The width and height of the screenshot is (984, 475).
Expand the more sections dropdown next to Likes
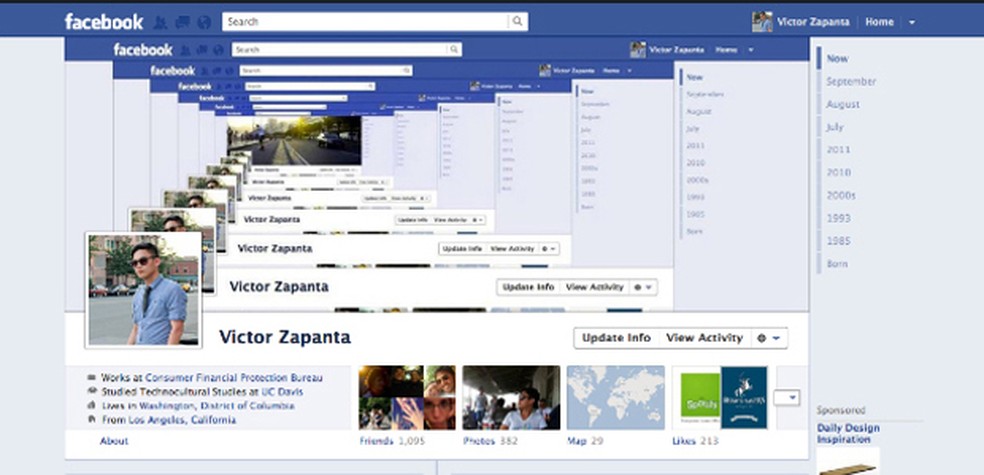[x=787, y=397]
